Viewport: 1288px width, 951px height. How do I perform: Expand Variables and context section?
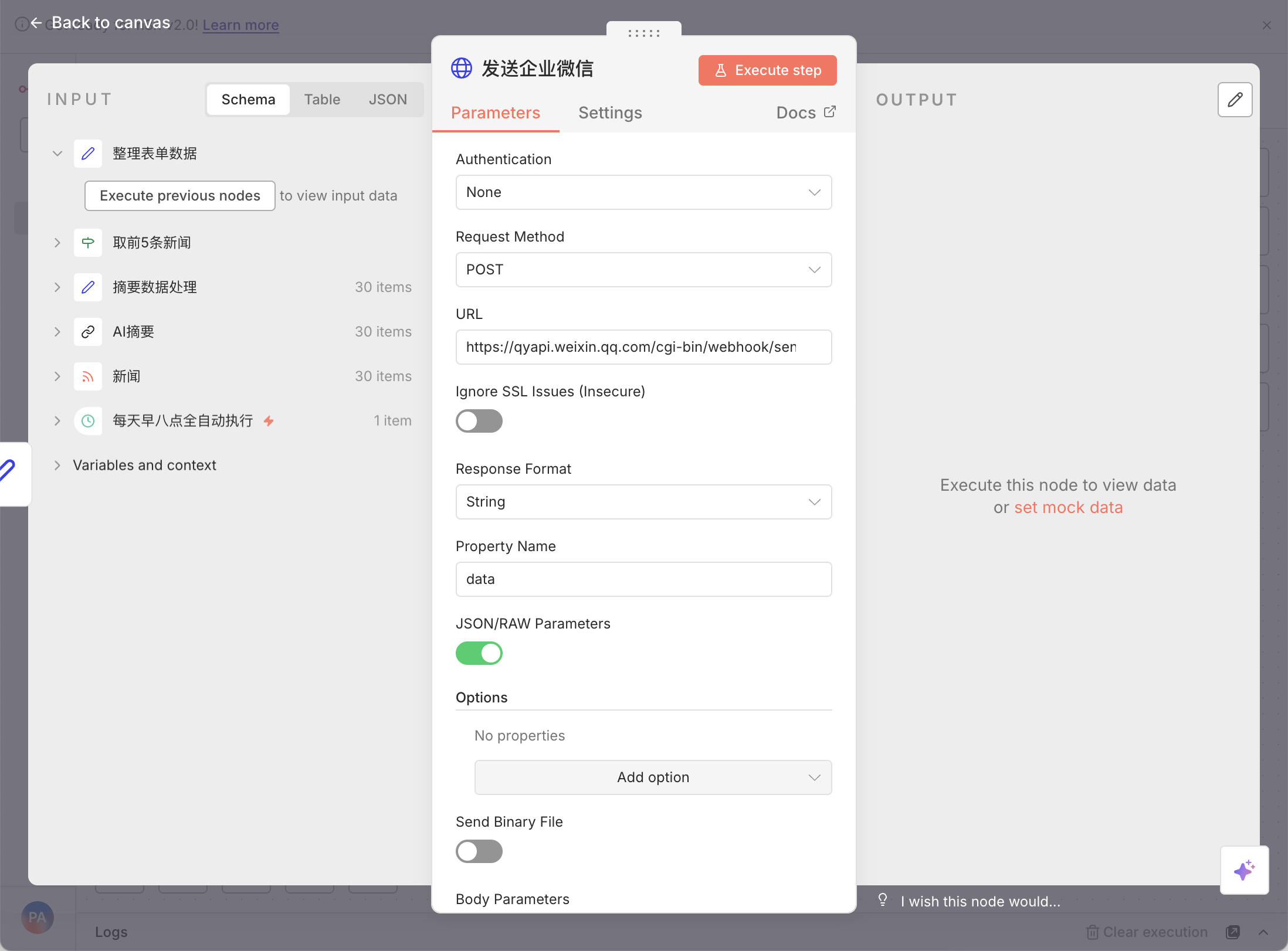click(x=144, y=466)
